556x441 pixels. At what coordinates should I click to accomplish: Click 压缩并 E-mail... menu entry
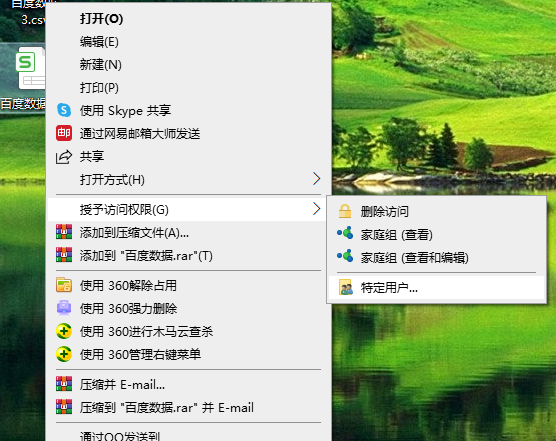(x=122, y=385)
